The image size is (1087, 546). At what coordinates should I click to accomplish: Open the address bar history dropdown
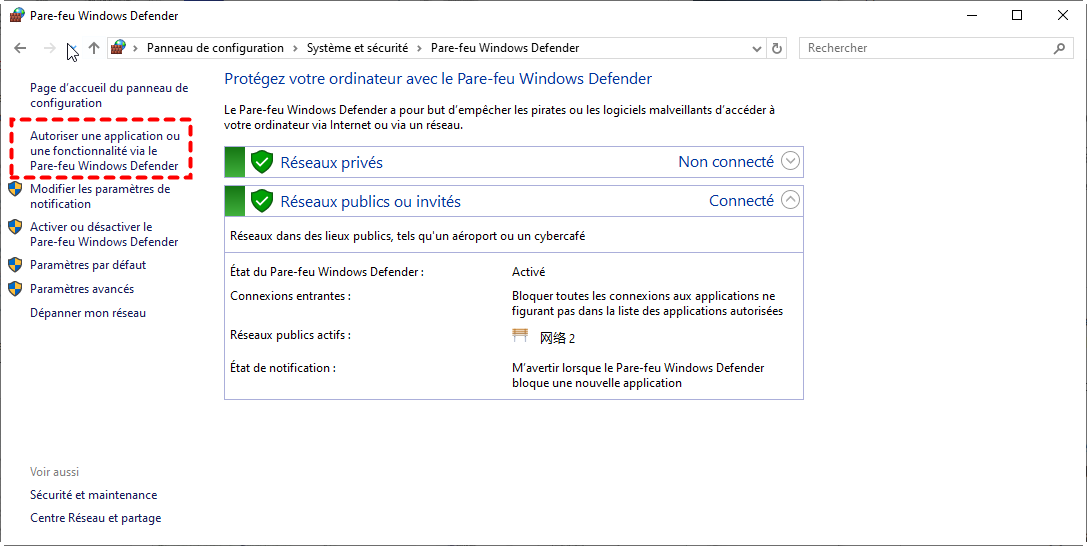756,48
